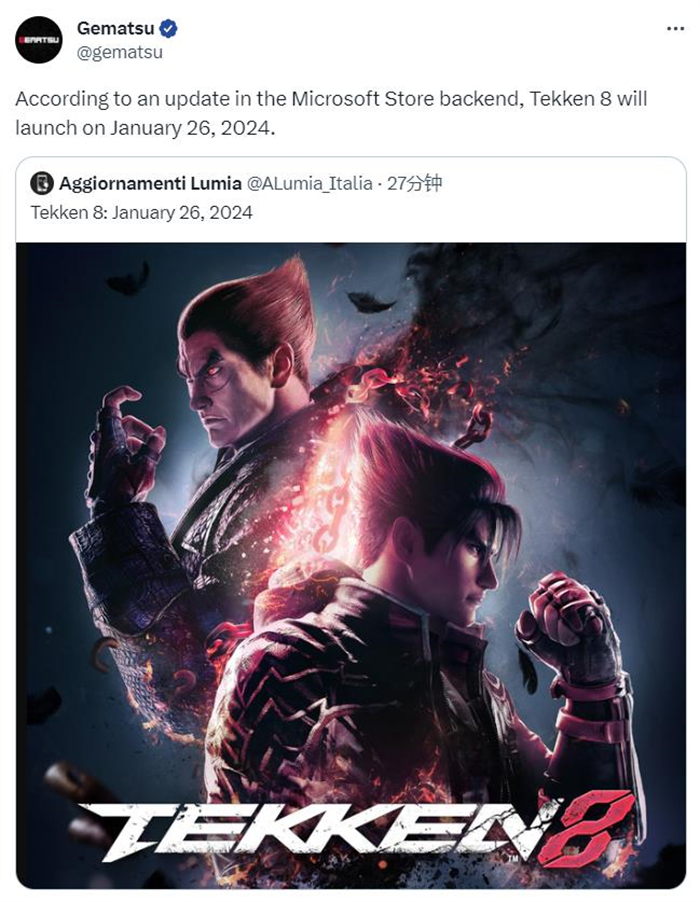The image size is (700, 902).
Task: Click the 27分钟 timestamp
Action: pyautogui.click(x=414, y=183)
